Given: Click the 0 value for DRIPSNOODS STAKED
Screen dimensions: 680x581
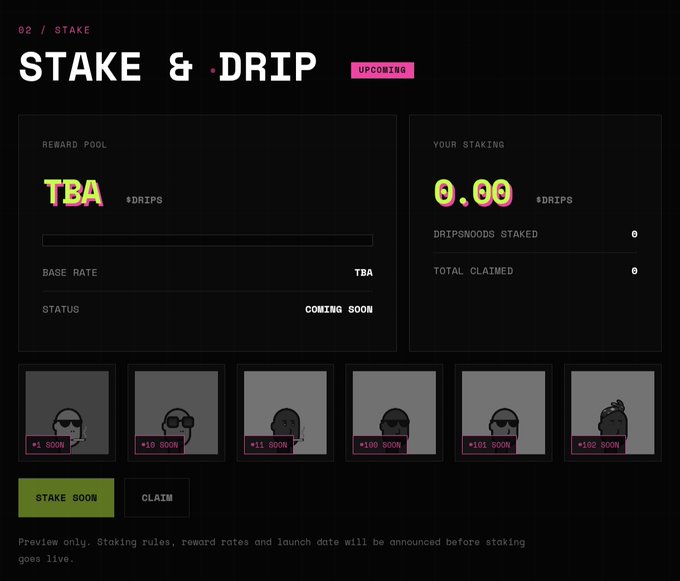Looking at the screenshot, I should 634,234.
